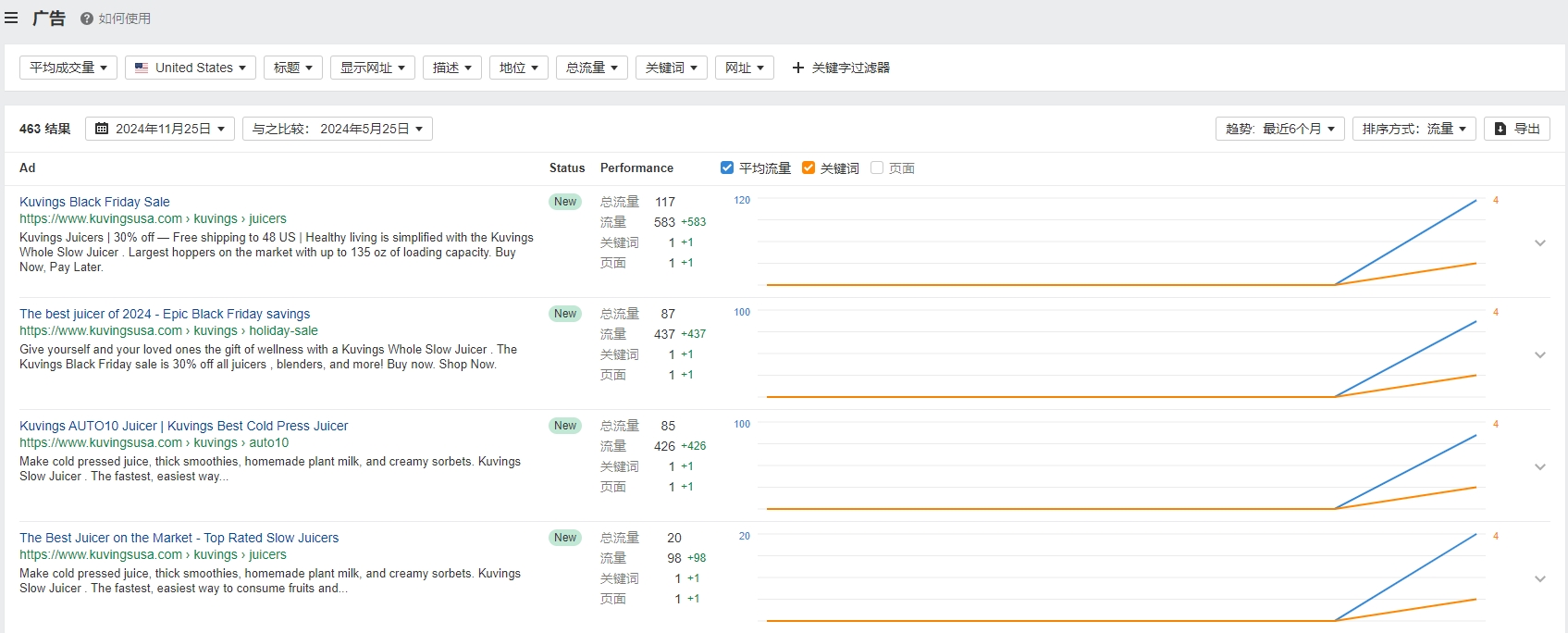Click total traffic value 117
Viewport: 1568px width, 633px height.
665,202
